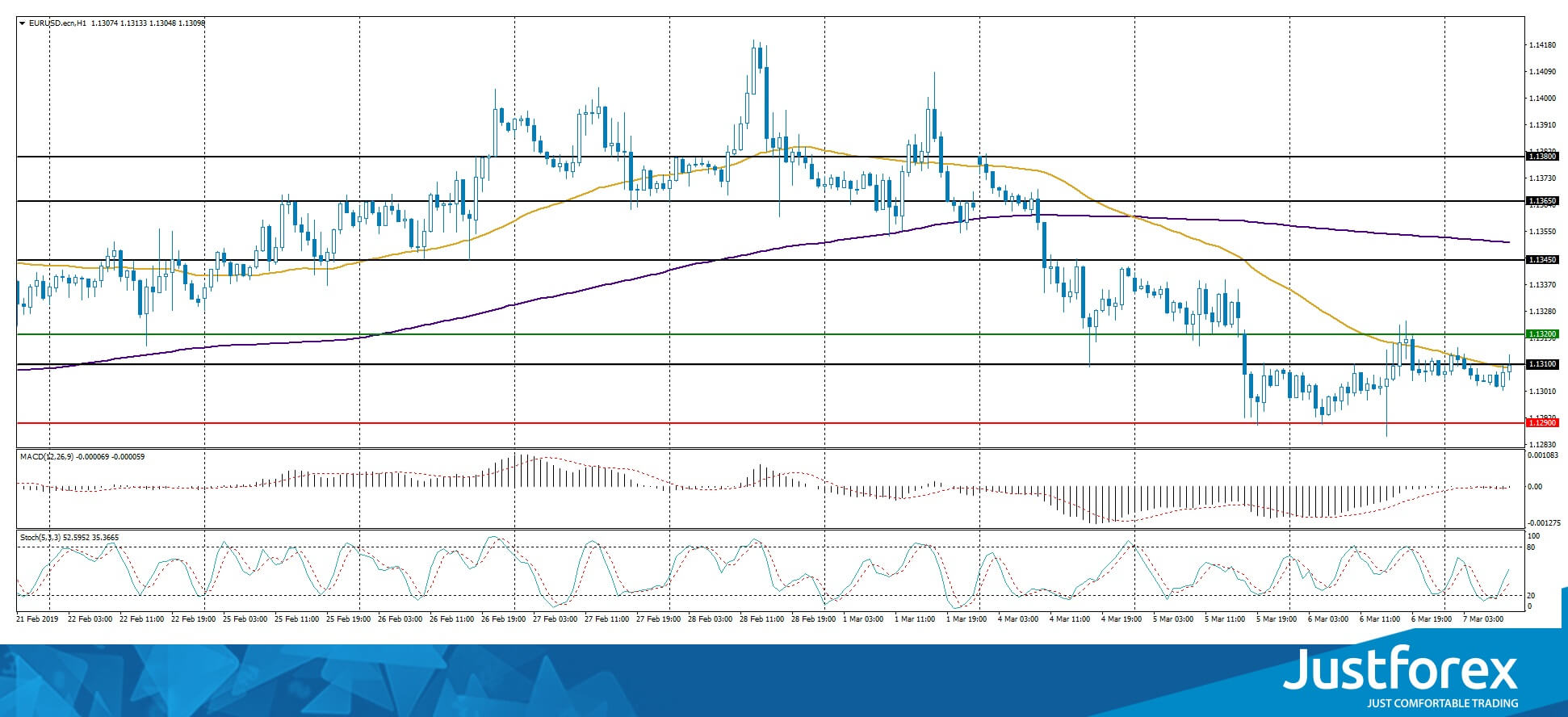Click the 4 Mar 11:00 time label

click(x=1071, y=619)
